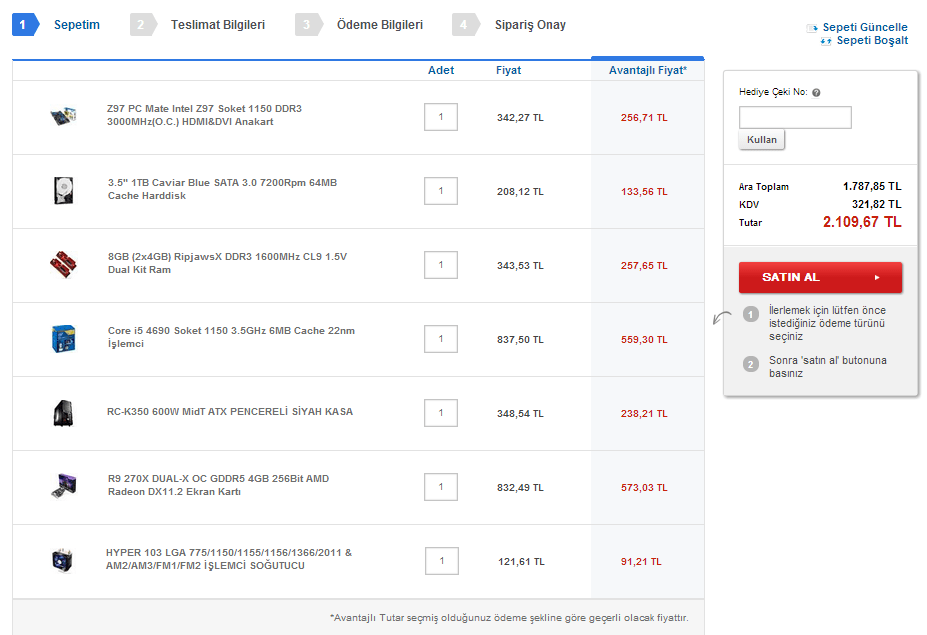927x635 pixels.
Task: Edit quantity for HYPER 103 cooler
Action: [442, 561]
